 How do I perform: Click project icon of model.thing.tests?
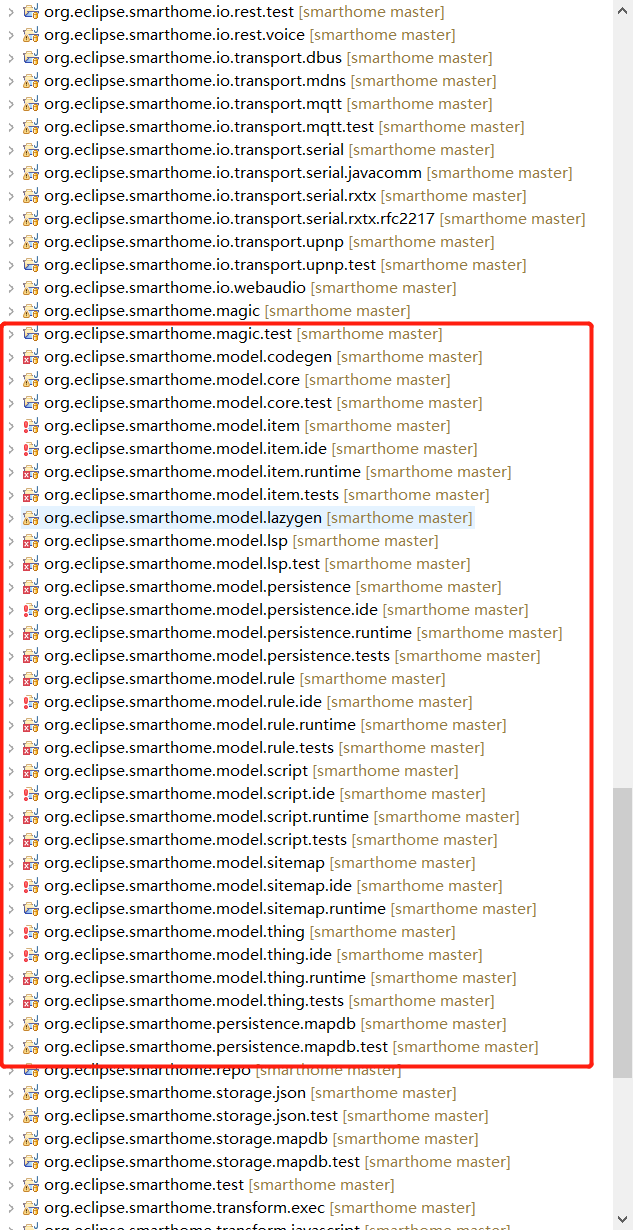tap(31, 1001)
